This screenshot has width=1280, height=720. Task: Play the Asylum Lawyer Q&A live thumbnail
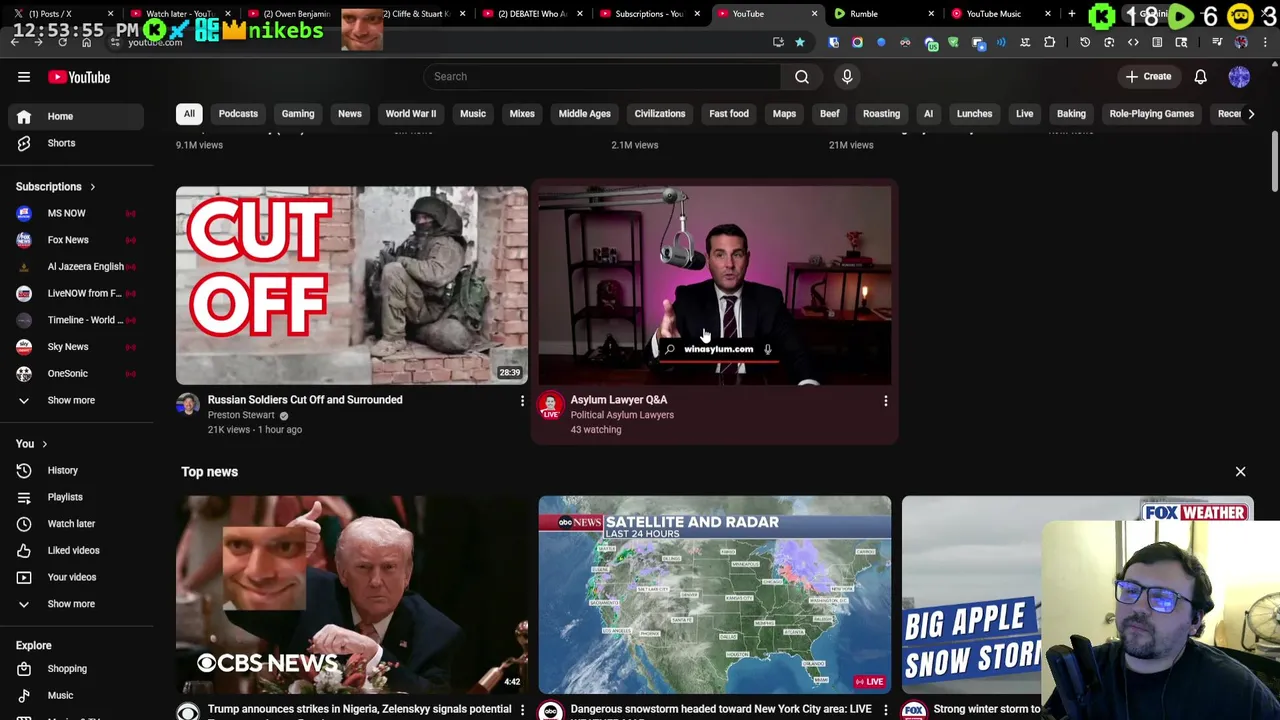click(715, 285)
